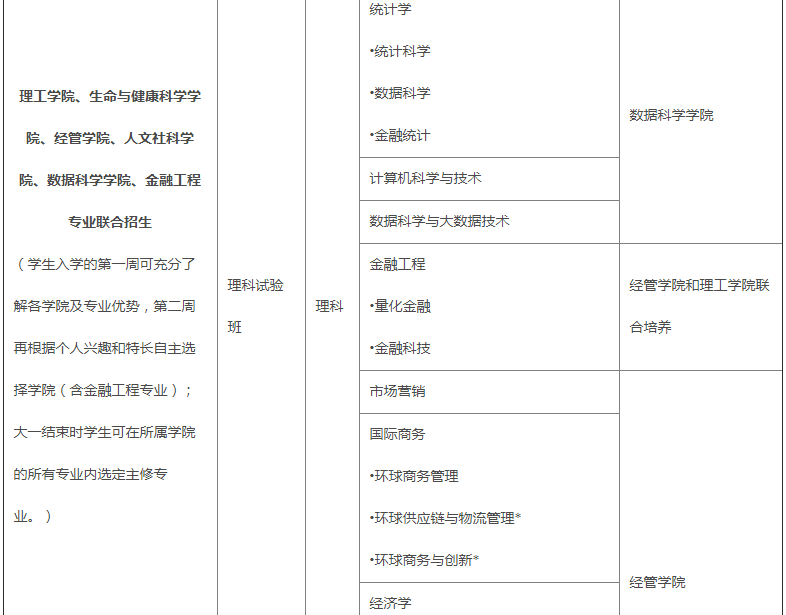Click the 理科试验班 program cell
This screenshot has width=786, height=615.
coord(255,306)
